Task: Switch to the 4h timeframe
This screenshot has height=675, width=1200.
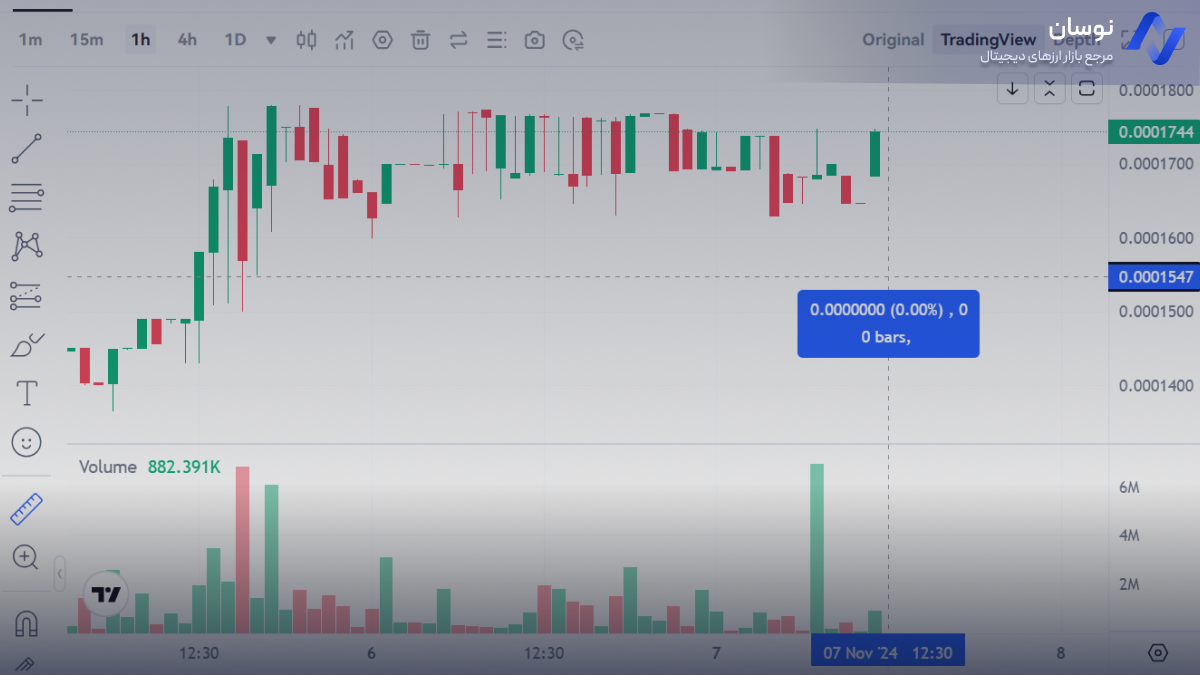Action: 187,40
